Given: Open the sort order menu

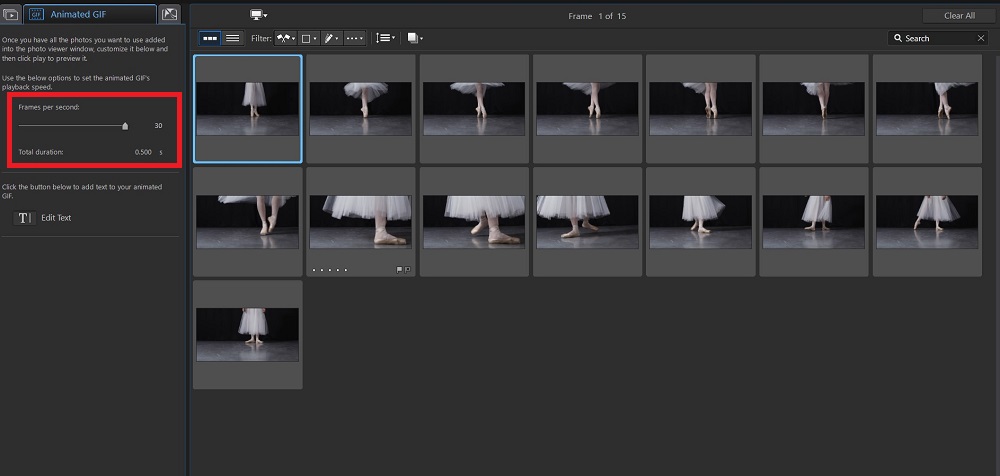Looking at the screenshot, I should tap(384, 38).
